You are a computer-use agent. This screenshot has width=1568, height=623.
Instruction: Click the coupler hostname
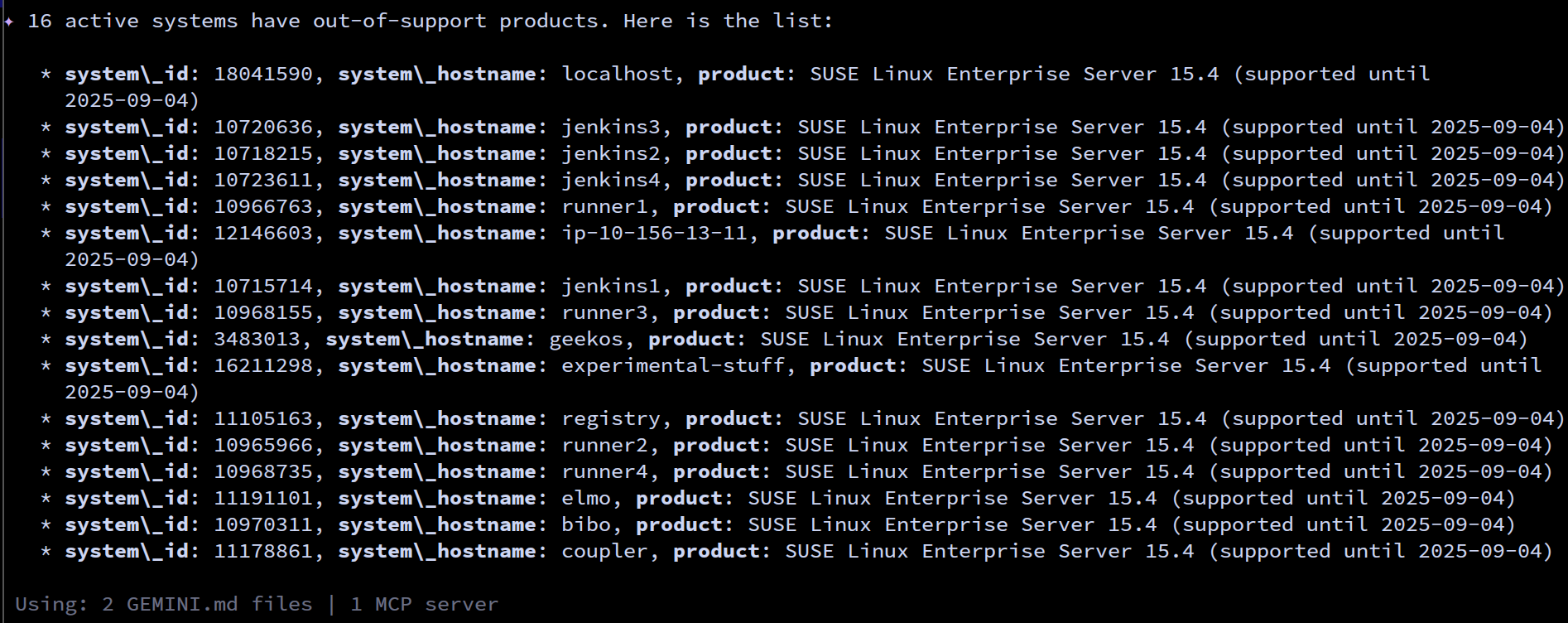coord(604,551)
